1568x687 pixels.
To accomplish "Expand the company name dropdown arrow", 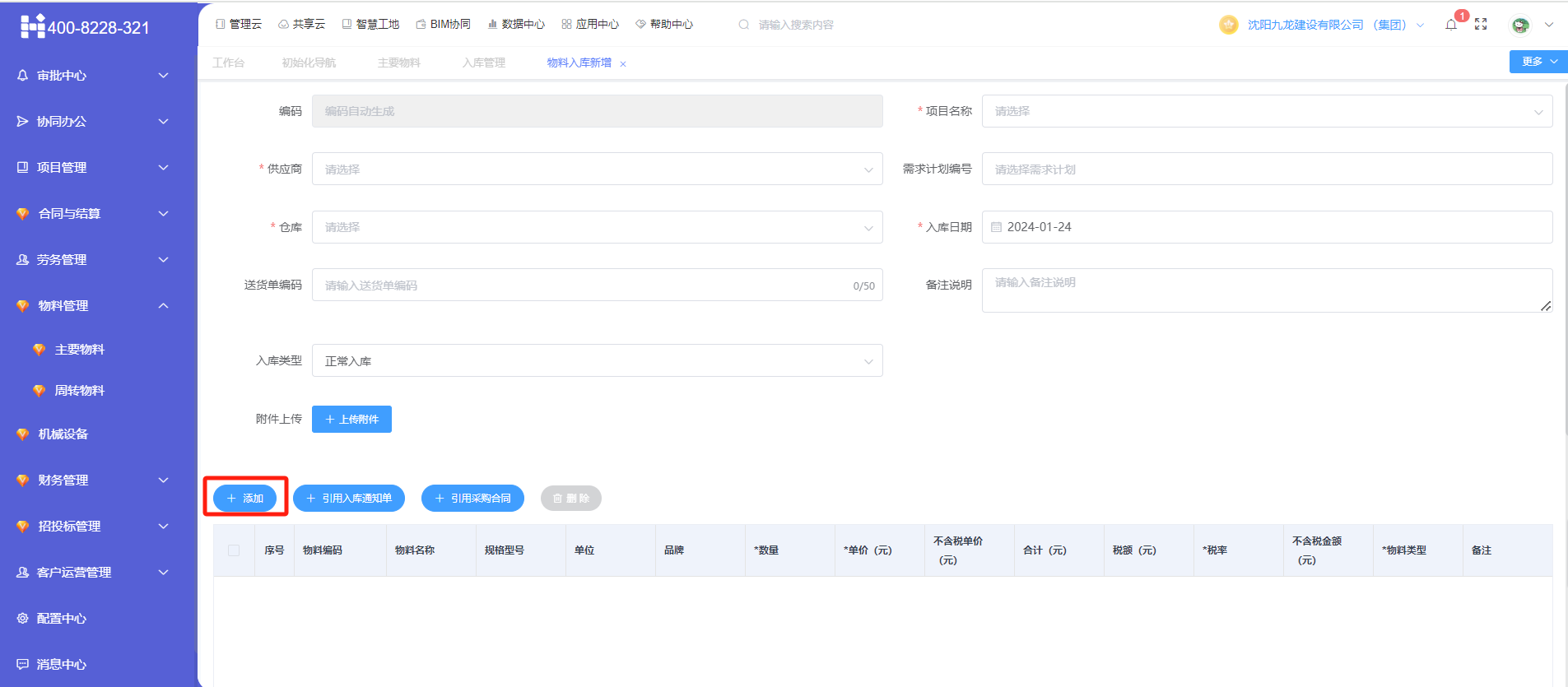I will (1420, 26).
